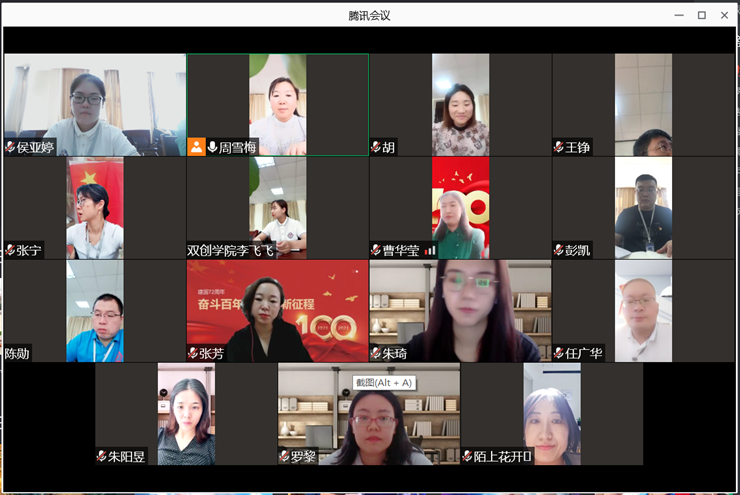This screenshot has width=740, height=495.
Task: Click muted mic icon beside 陌上花开
Action: (467, 456)
